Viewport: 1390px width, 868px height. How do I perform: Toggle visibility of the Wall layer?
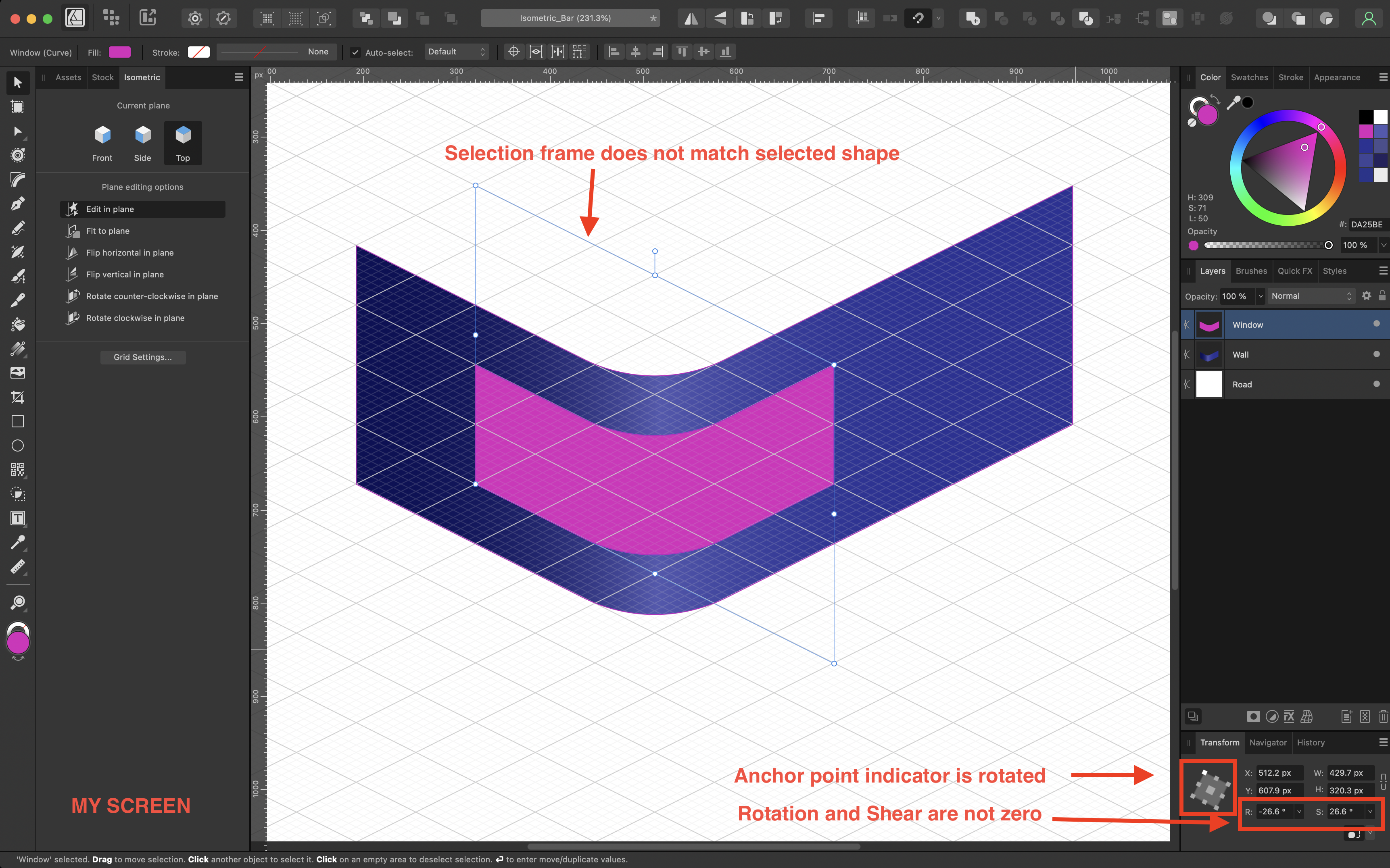(1376, 354)
